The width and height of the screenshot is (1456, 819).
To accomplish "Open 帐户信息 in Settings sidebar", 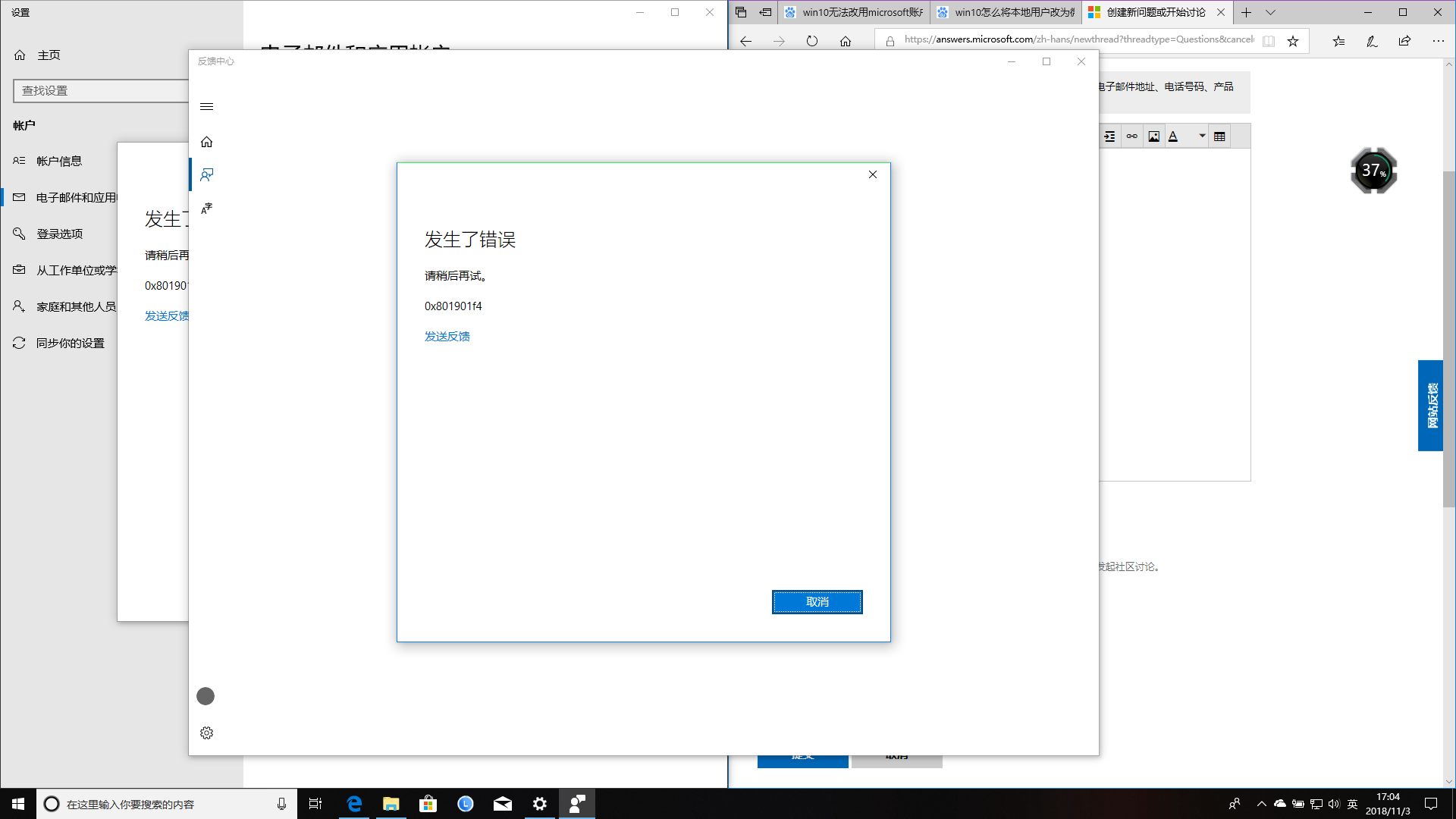I will [59, 161].
